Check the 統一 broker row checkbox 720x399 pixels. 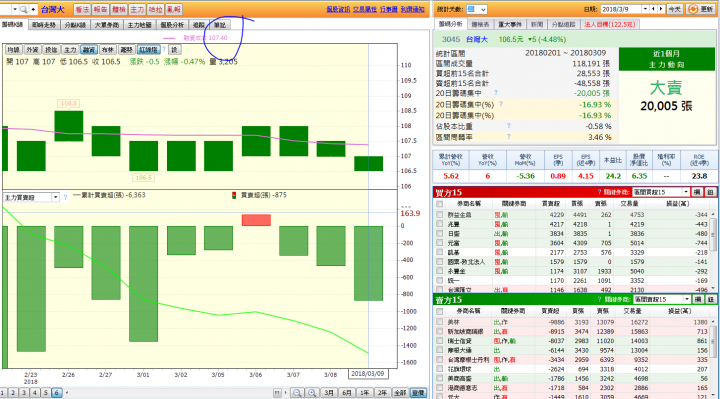pyautogui.click(x=439, y=280)
